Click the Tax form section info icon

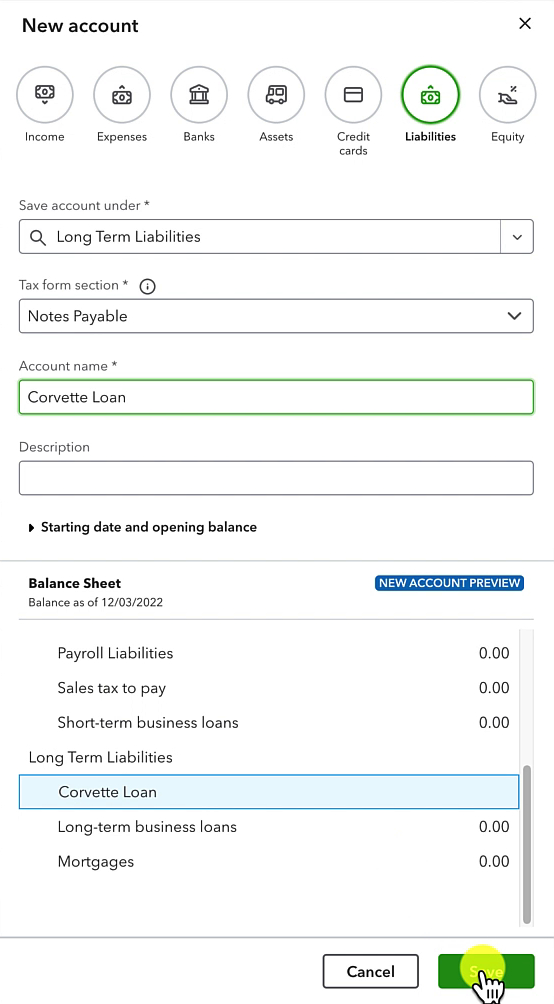point(147,286)
